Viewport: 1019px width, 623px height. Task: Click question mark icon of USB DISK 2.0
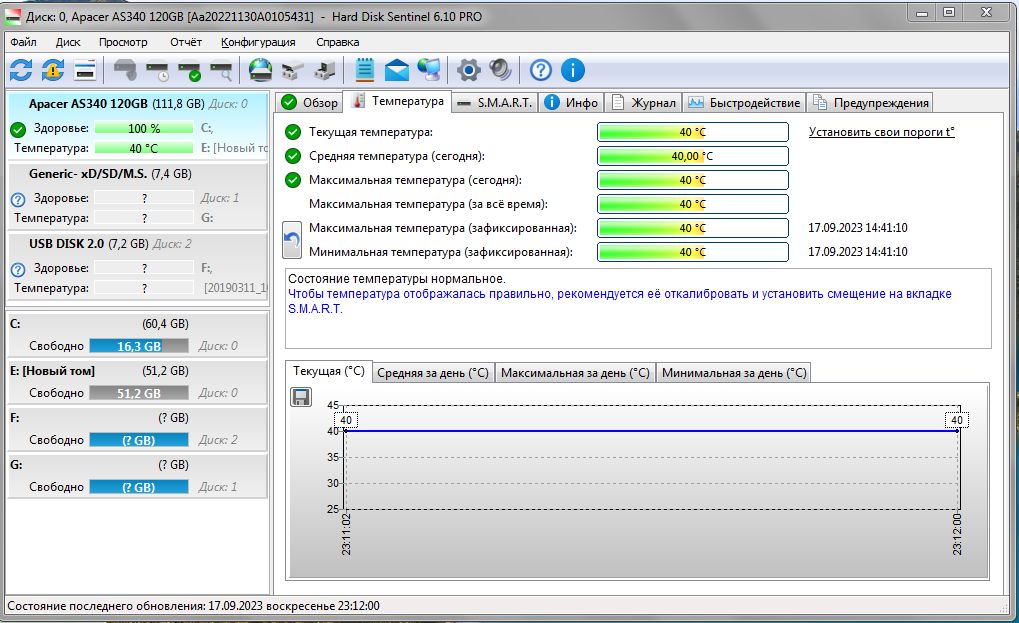tap(18, 269)
